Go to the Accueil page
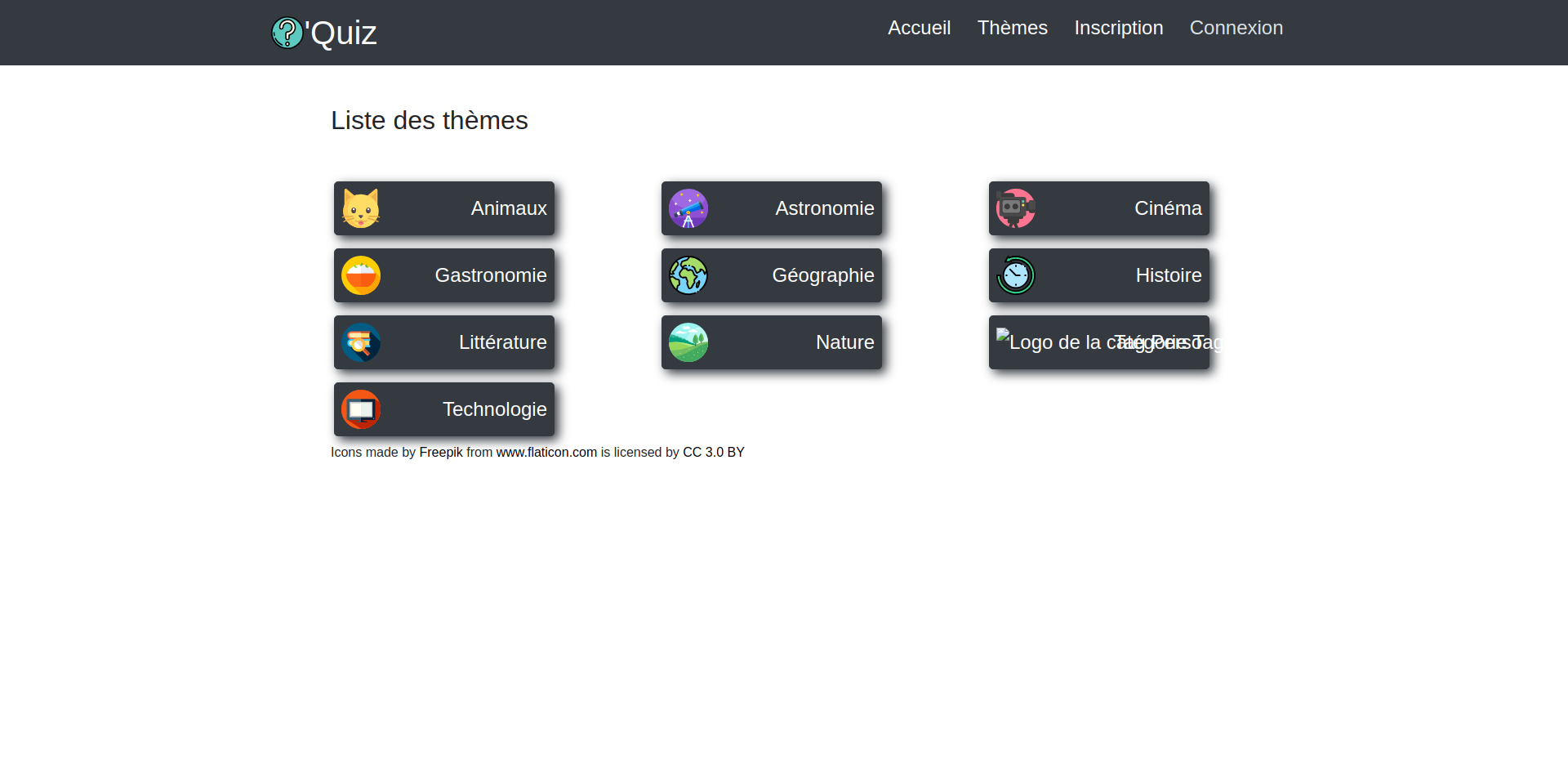Image resolution: width=1568 pixels, height=777 pixels. 919,28
